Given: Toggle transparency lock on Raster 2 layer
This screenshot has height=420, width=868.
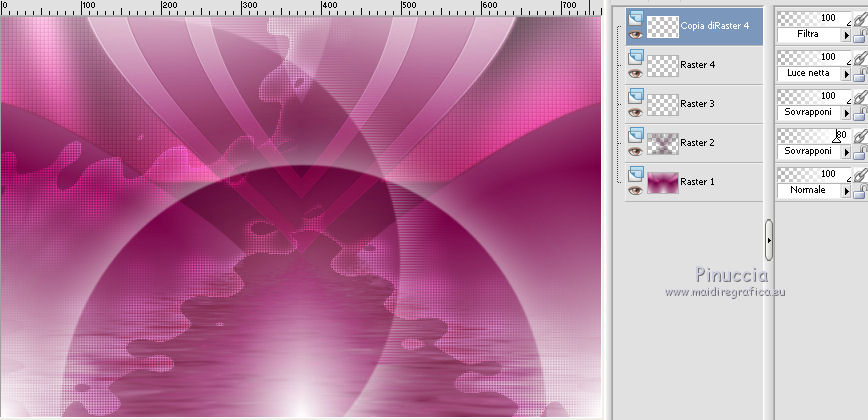Looking at the screenshot, I should coord(860,153).
